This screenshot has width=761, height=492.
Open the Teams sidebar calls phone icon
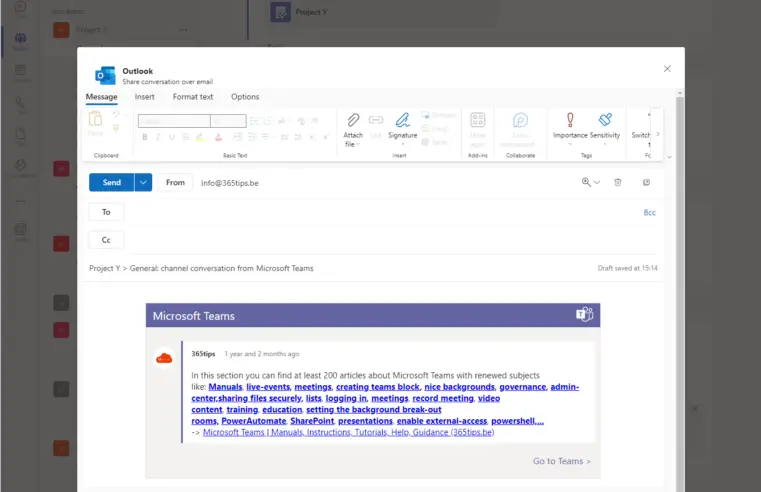coord(20,103)
